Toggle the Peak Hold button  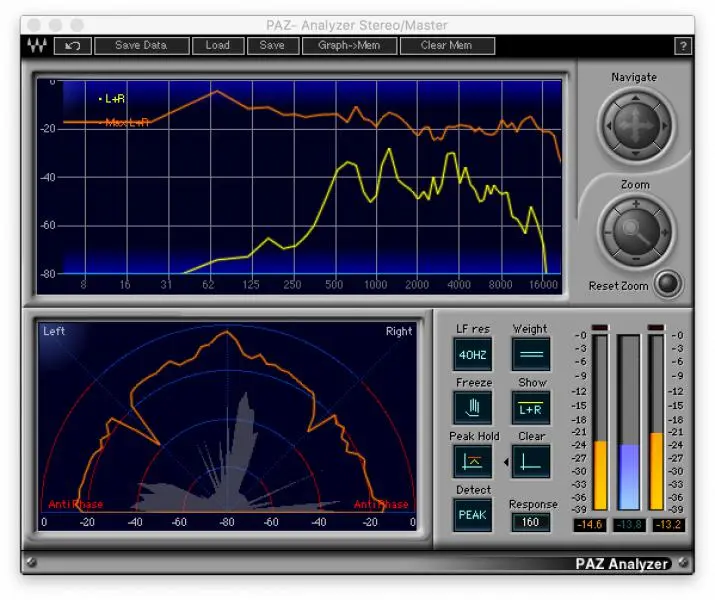pos(473,461)
